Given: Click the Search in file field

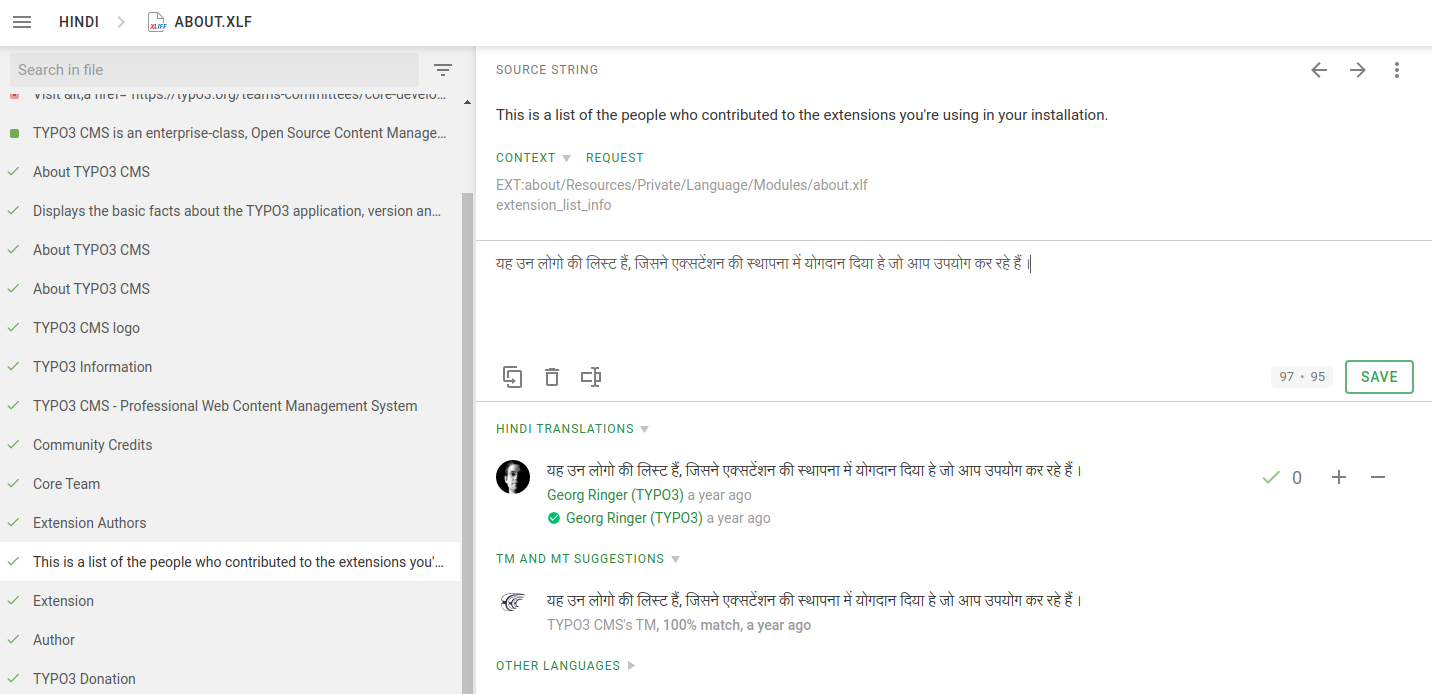Looking at the screenshot, I should pyautogui.click(x=214, y=70).
